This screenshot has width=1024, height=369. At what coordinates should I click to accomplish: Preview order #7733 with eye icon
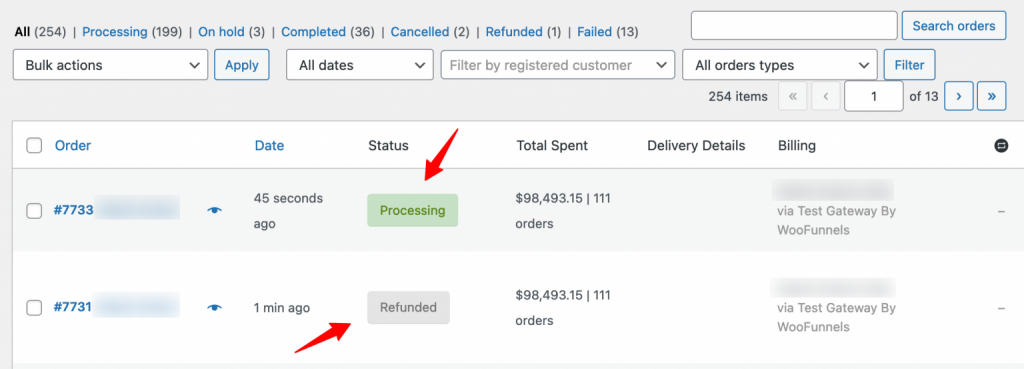coord(214,210)
